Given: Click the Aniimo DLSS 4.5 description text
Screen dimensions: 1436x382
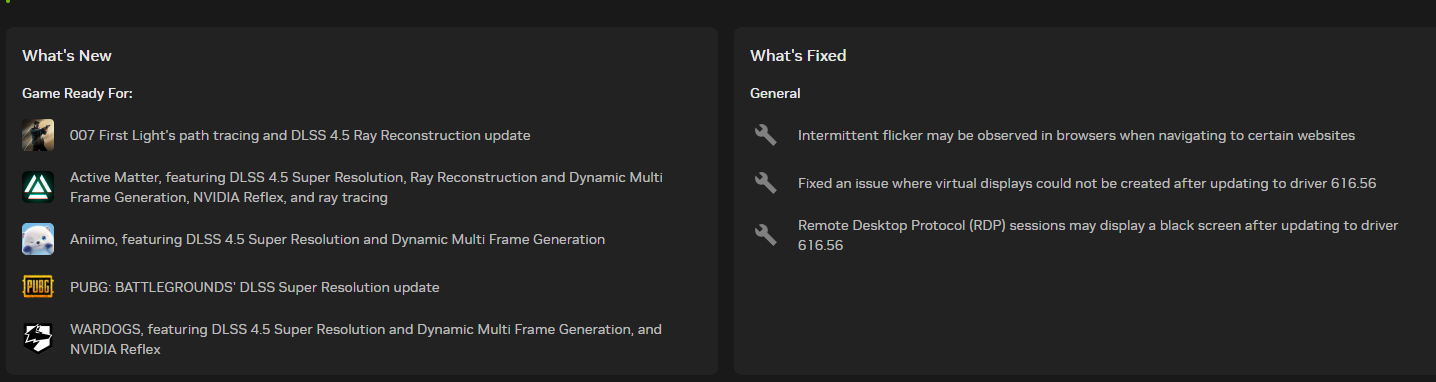Looking at the screenshot, I should (x=337, y=239).
